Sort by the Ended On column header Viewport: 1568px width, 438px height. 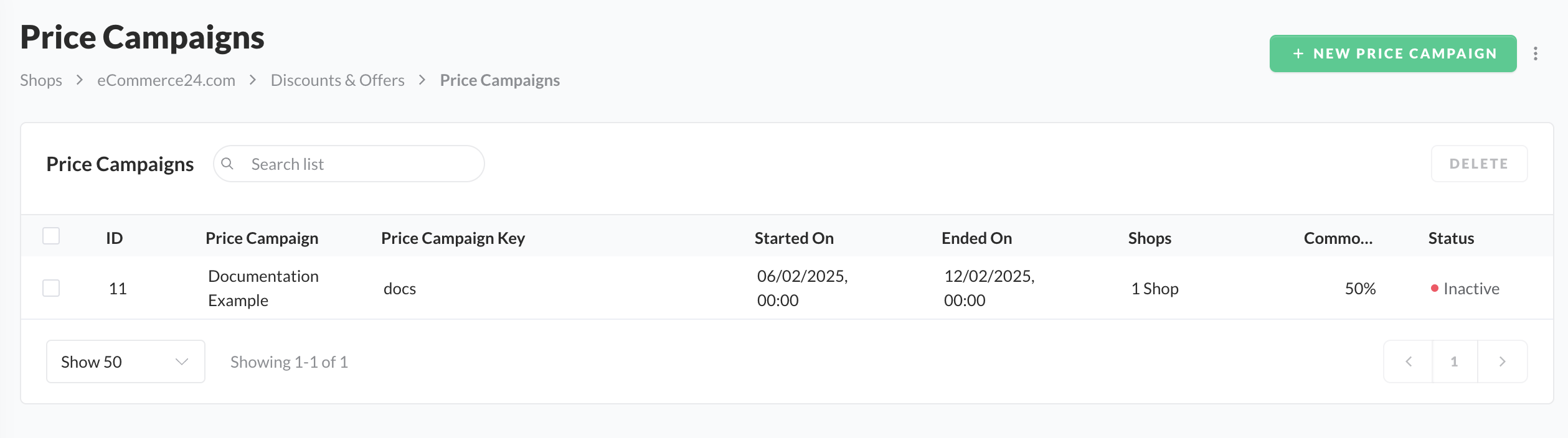point(976,238)
